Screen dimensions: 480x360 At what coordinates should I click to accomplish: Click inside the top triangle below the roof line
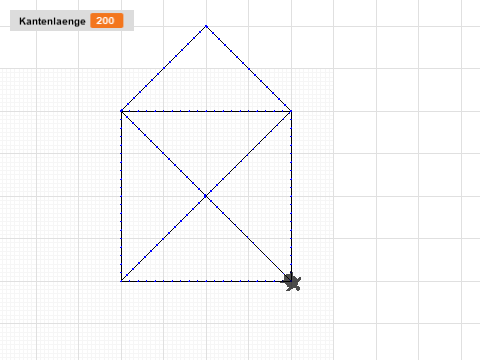[206, 140]
